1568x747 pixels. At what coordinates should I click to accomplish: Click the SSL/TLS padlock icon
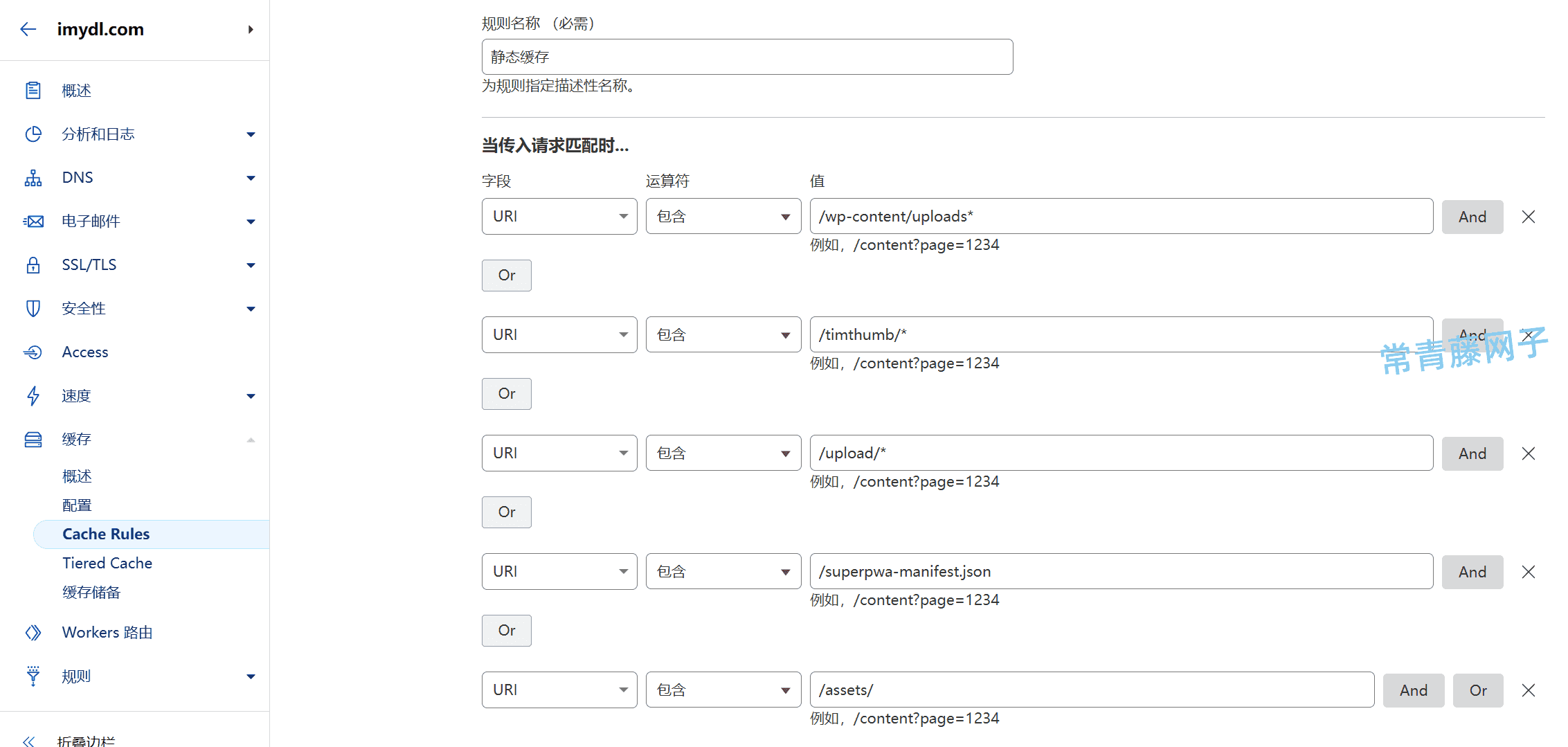[x=33, y=265]
